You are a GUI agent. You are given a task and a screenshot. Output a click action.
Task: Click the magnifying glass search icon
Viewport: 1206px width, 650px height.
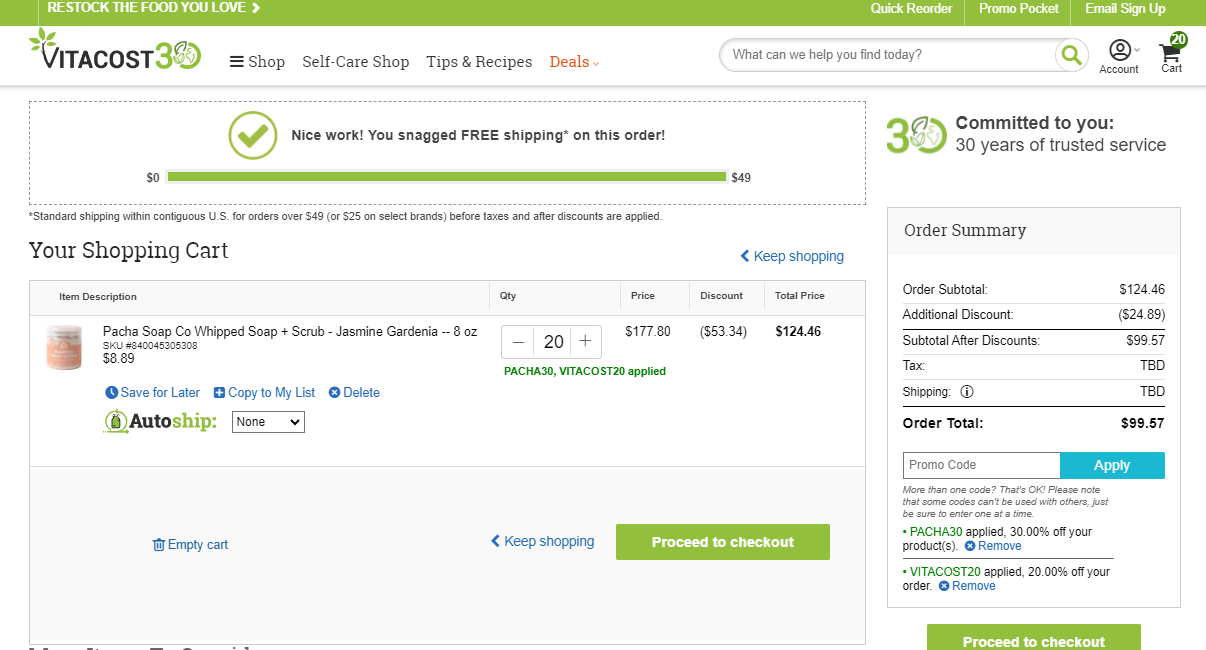(1071, 55)
